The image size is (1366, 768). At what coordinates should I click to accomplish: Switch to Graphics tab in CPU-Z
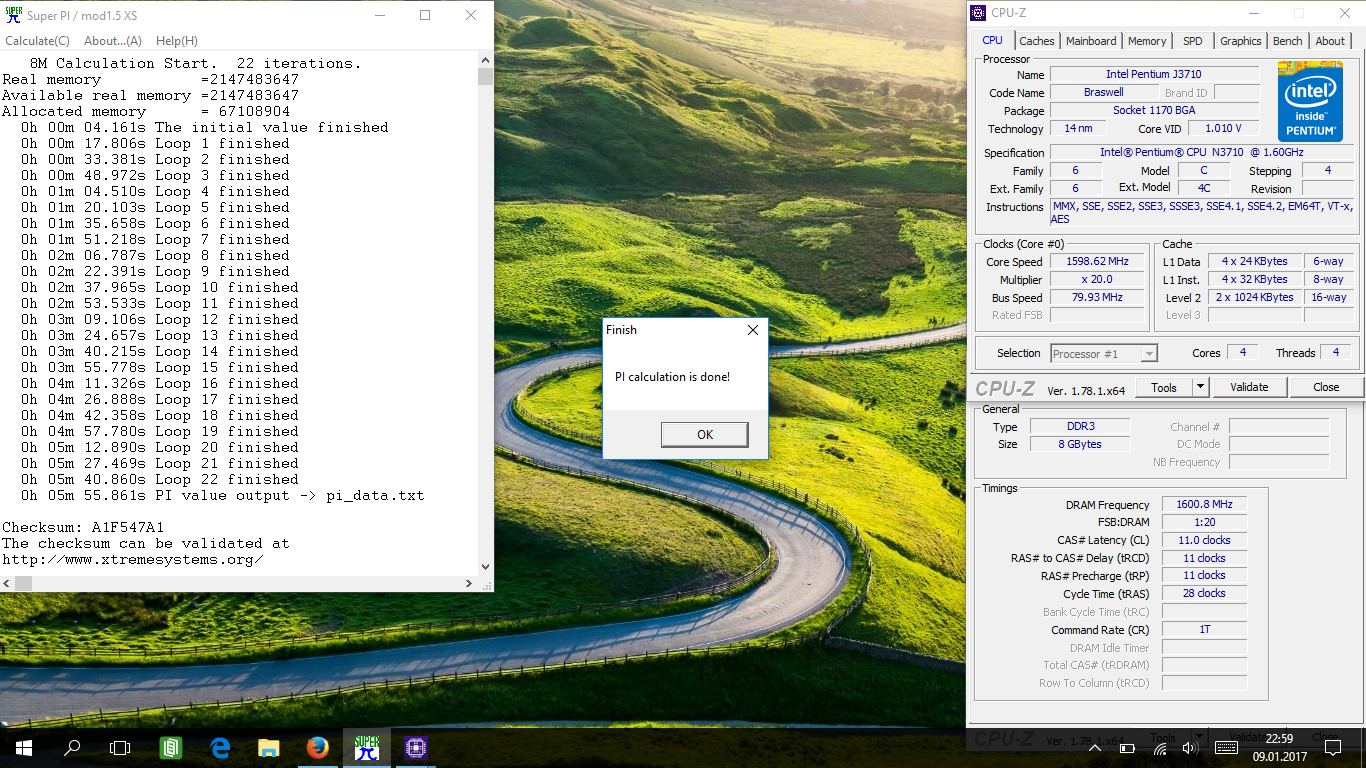(1241, 41)
